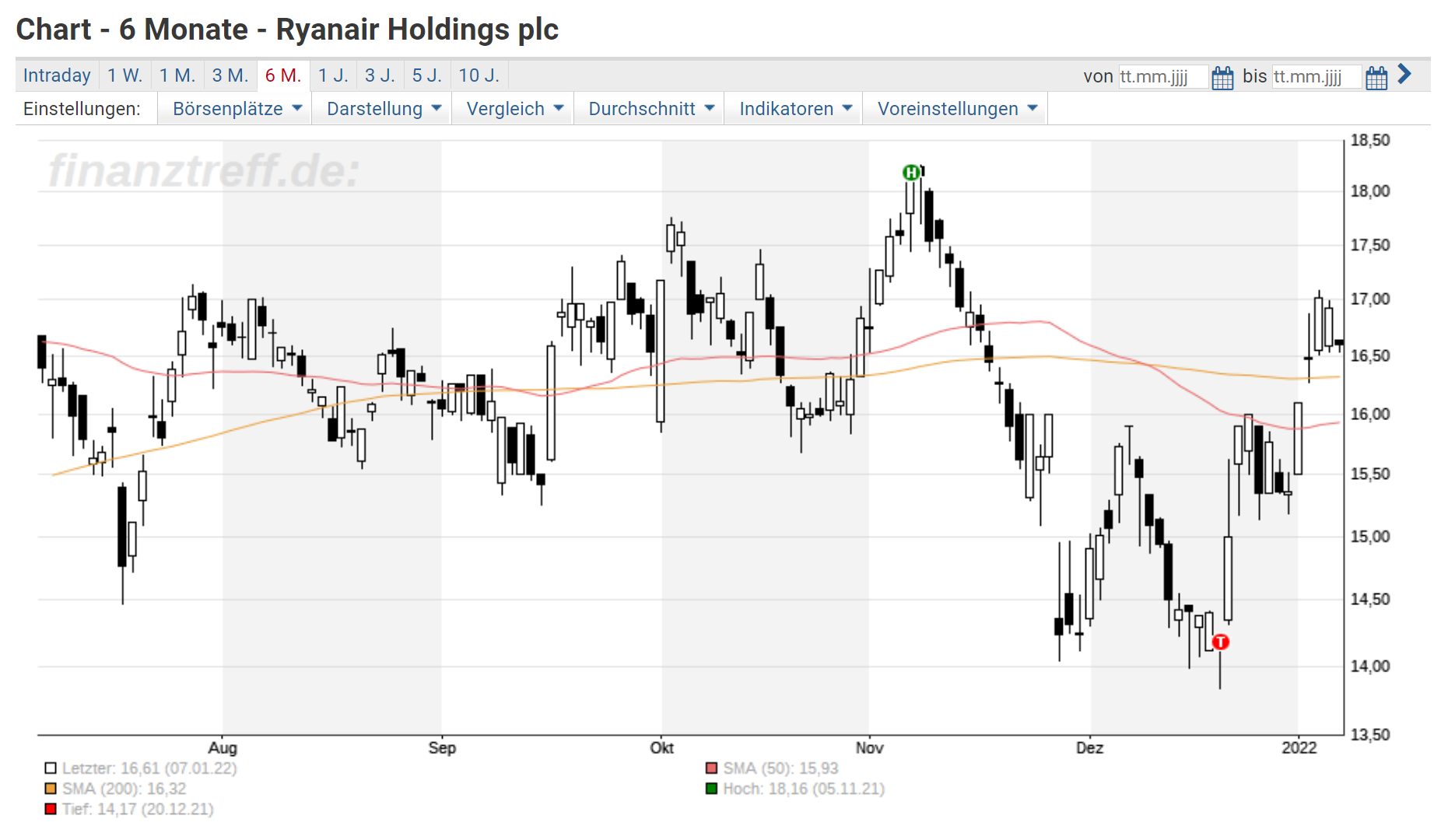
Task: Click the Tief red legend swatch
Action: [x=51, y=809]
